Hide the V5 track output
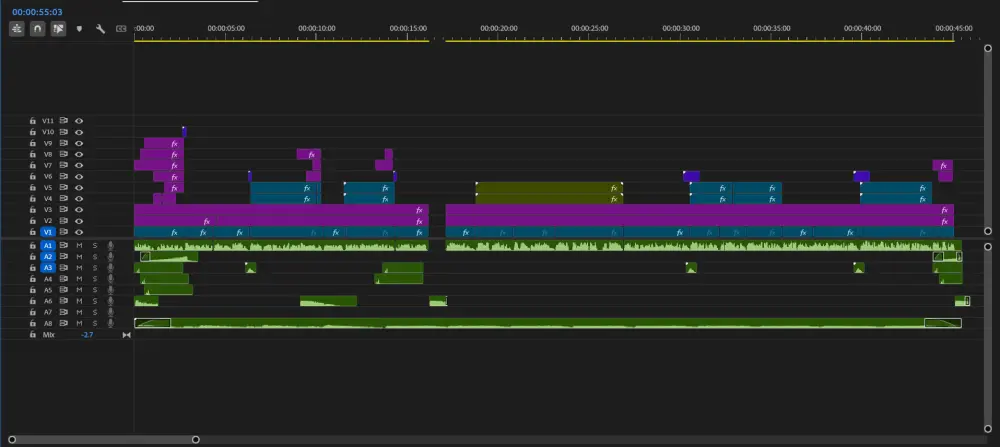This screenshot has width=1000, height=447. (x=79, y=187)
